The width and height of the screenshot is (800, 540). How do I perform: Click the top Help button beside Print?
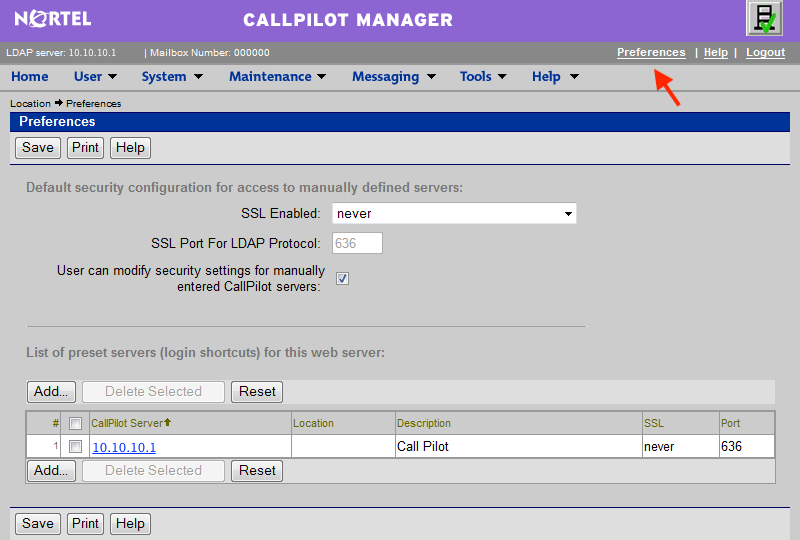130,148
